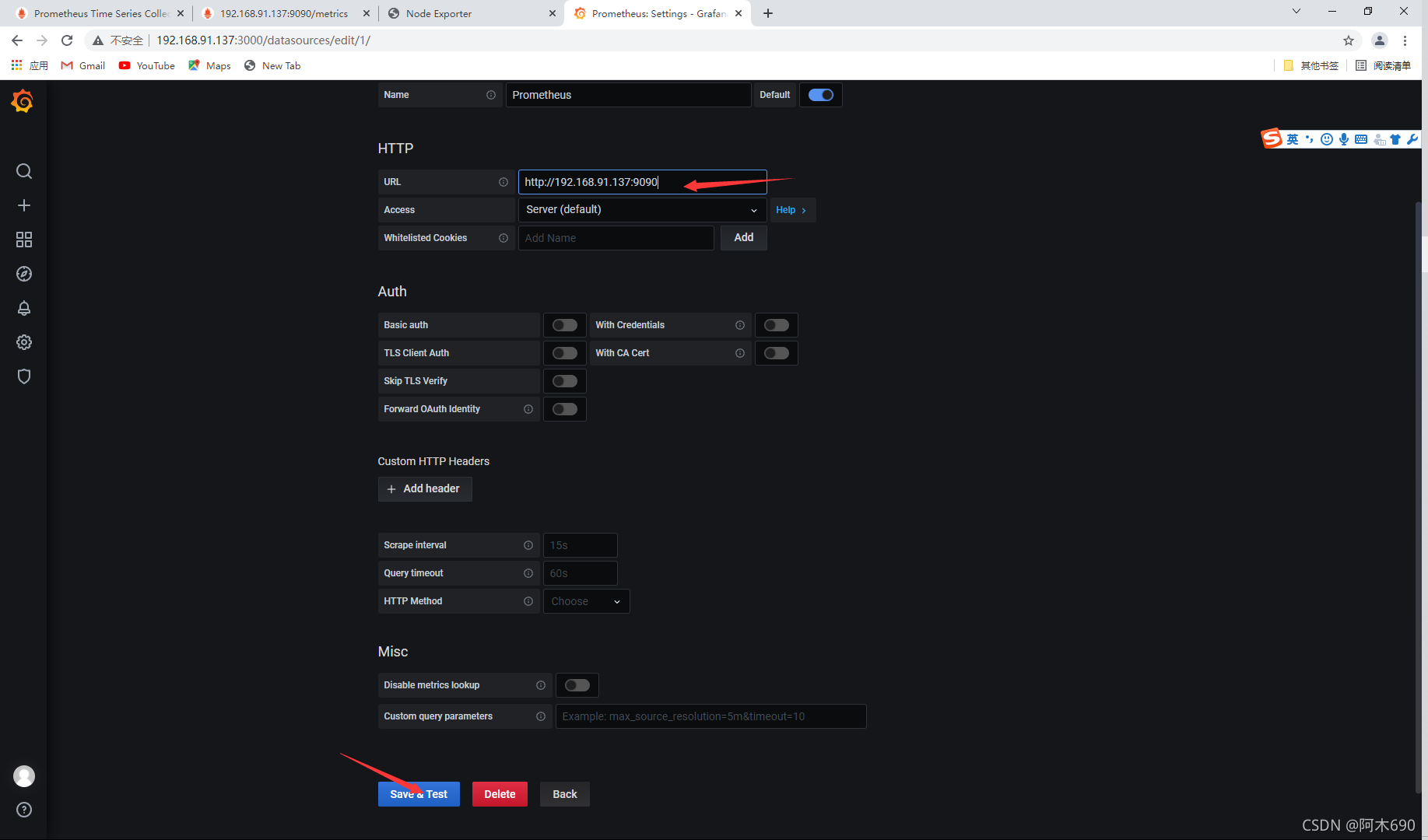The width and height of the screenshot is (1428, 840).
Task: Open the Maps bookmark
Action: 209,65
